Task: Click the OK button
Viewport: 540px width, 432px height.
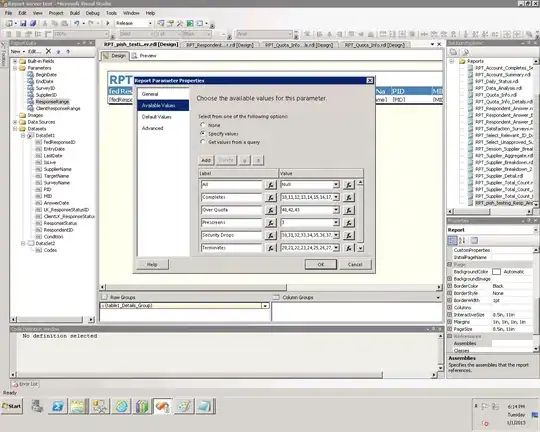Action: [321, 265]
